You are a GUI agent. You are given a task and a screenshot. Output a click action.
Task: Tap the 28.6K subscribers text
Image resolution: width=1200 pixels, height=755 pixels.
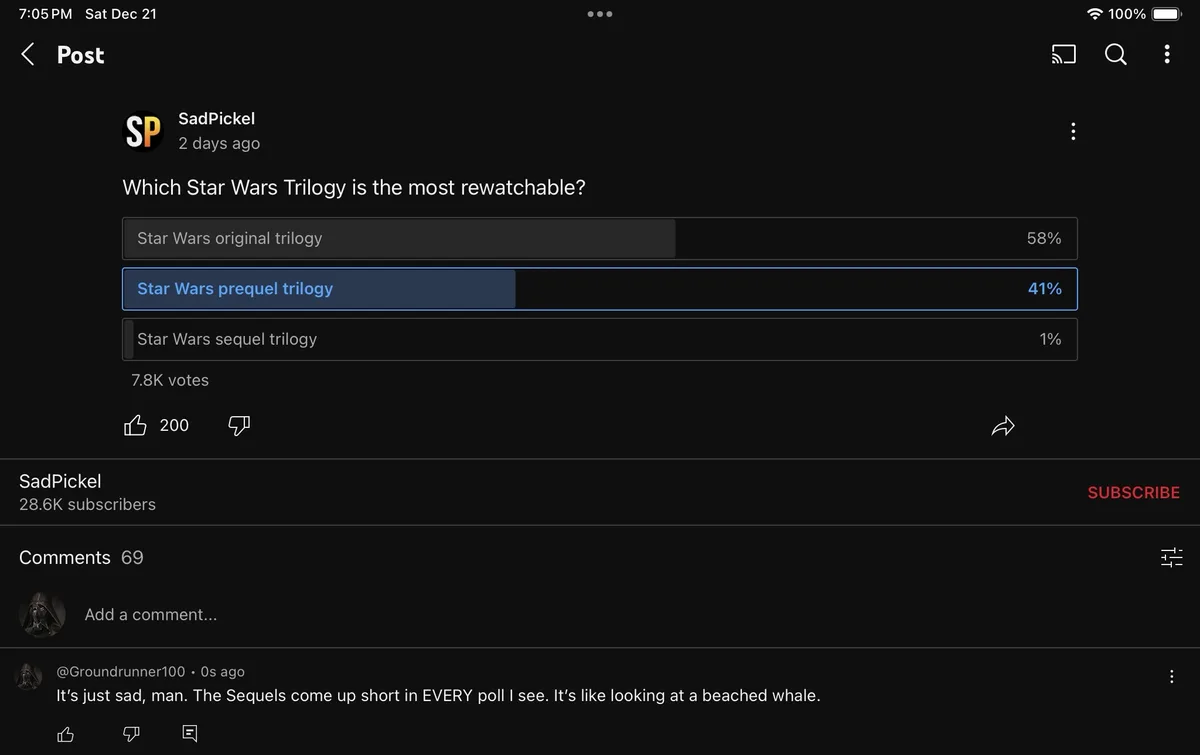tap(87, 505)
